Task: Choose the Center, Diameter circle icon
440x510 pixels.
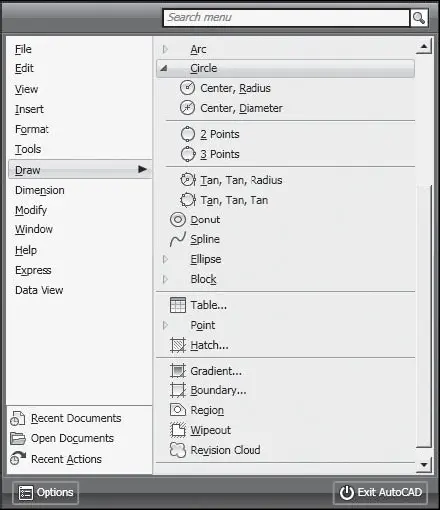Action: click(187, 108)
